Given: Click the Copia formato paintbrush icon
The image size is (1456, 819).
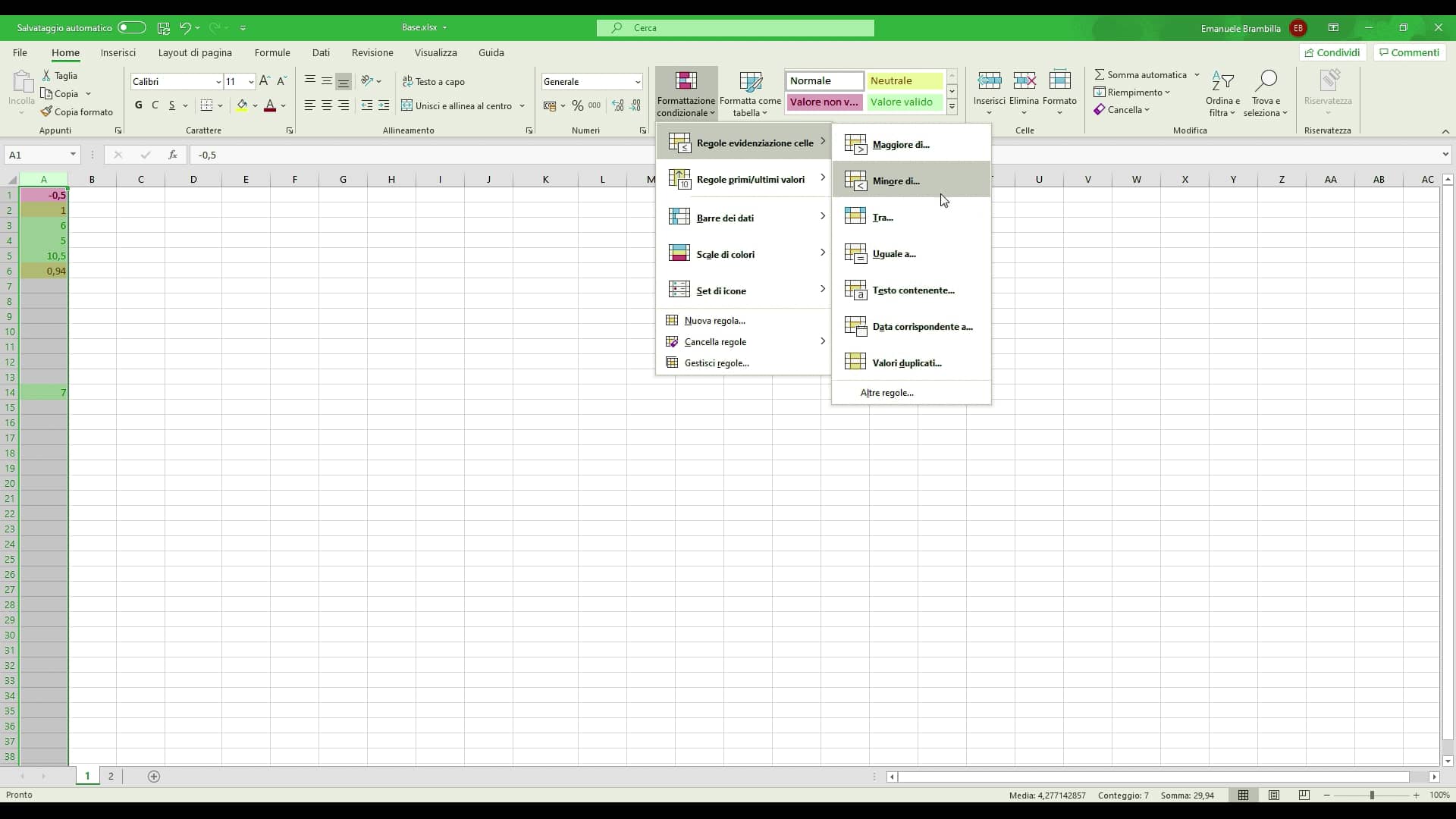Looking at the screenshot, I should click(47, 111).
